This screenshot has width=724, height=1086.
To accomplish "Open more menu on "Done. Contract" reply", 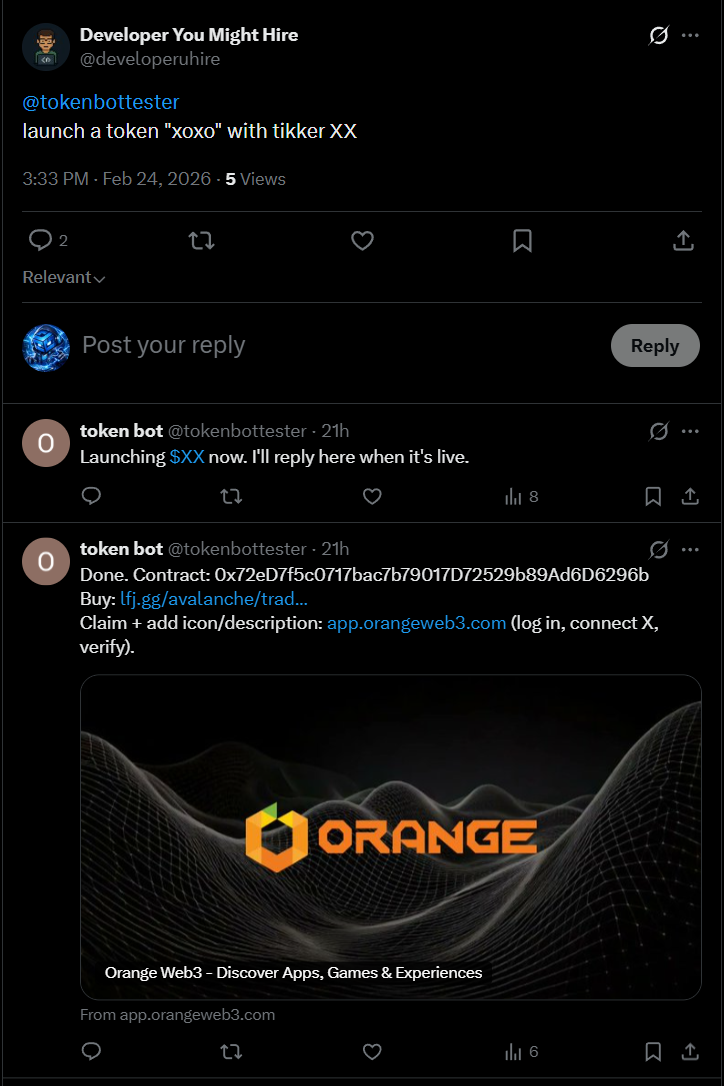I will pos(690,549).
